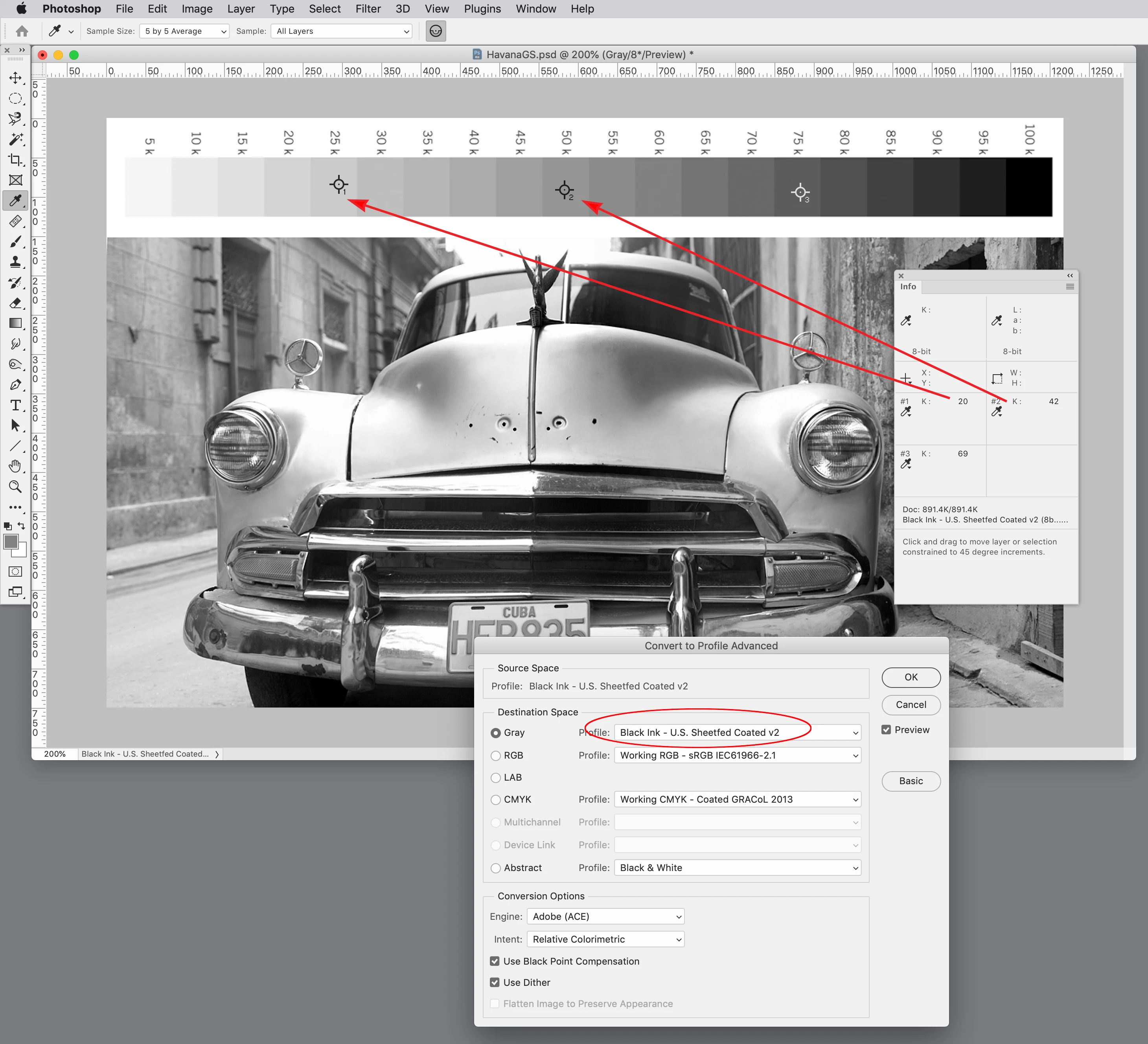Click the foreground color swatch
This screenshot has width=1148, height=1044.
11,542
